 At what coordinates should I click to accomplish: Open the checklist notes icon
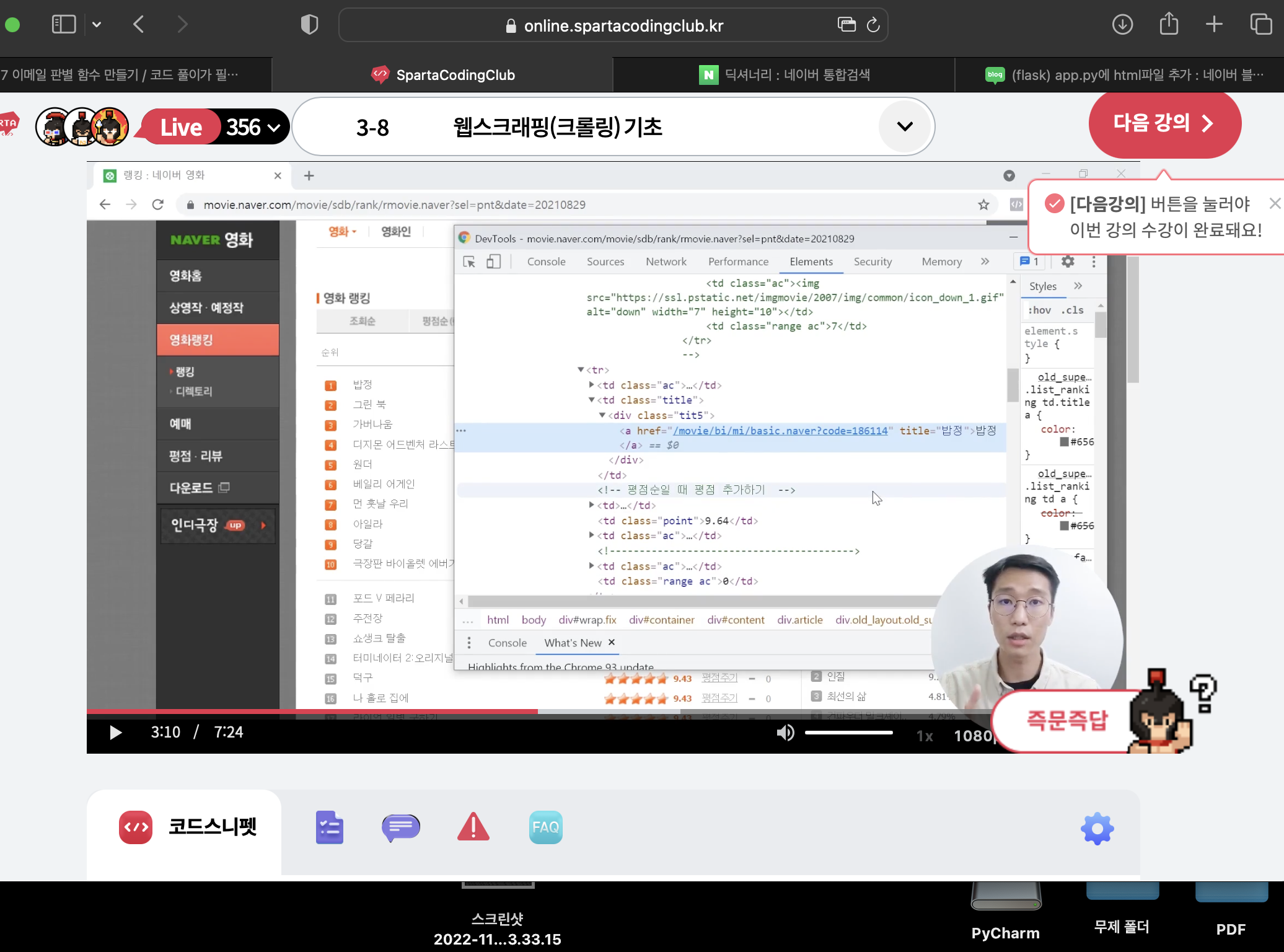329,827
